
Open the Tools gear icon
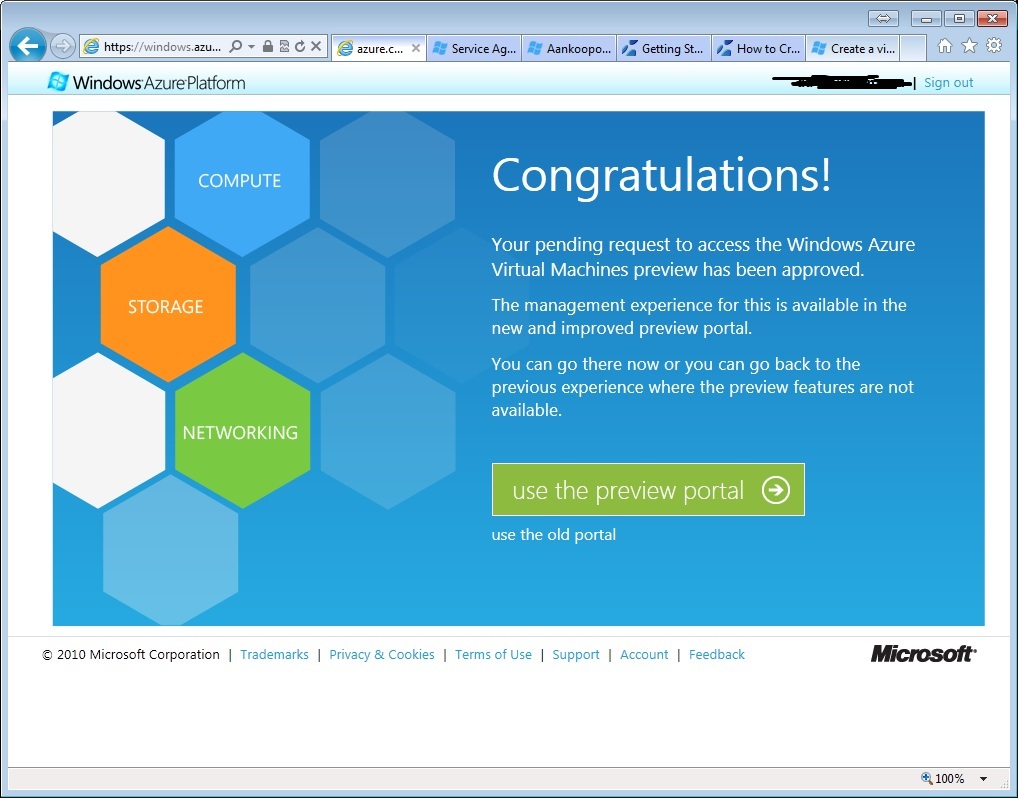pos(993,46)
